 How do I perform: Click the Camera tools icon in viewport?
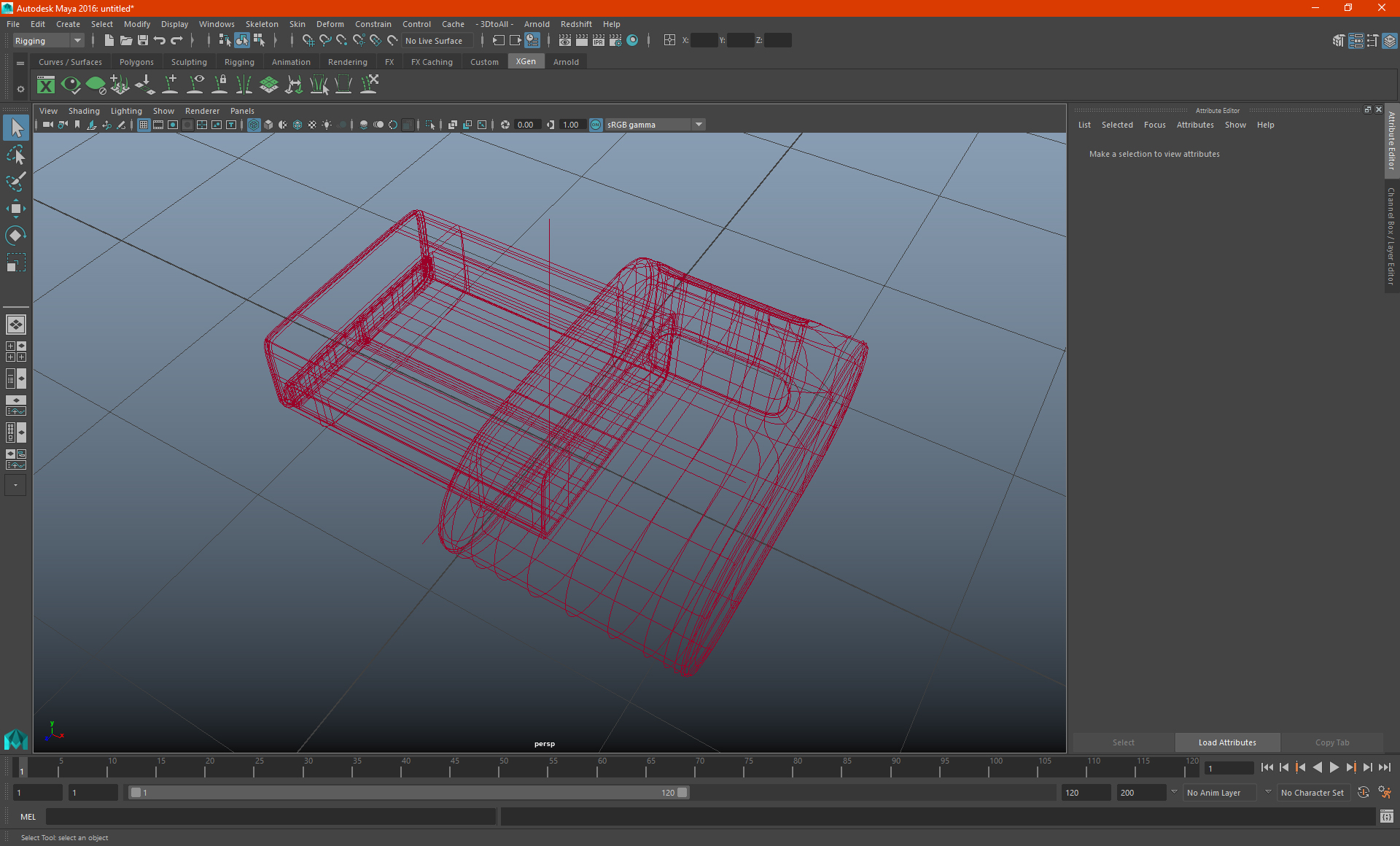tap(47, 124)
